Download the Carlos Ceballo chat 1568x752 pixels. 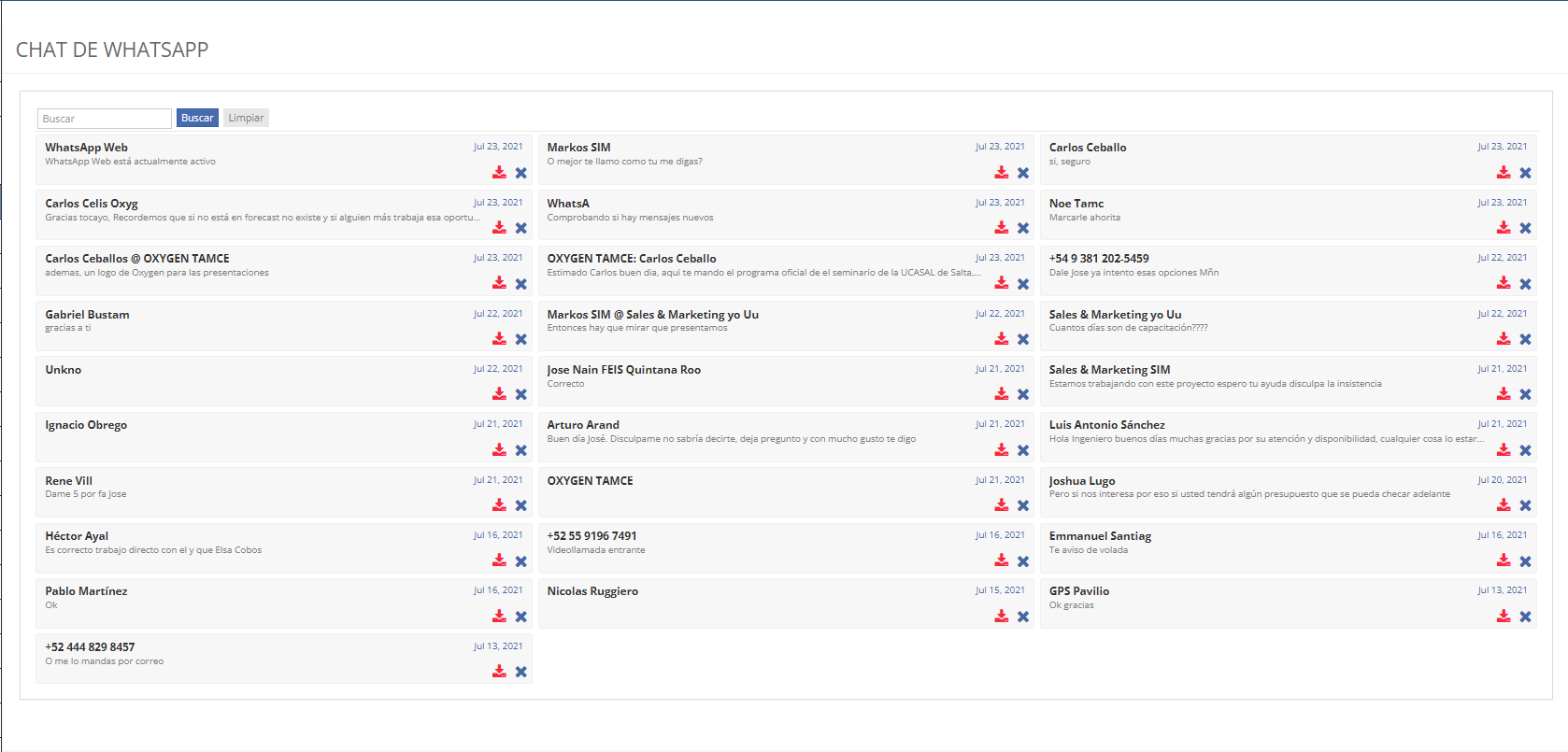click(x=1503, y=173)
